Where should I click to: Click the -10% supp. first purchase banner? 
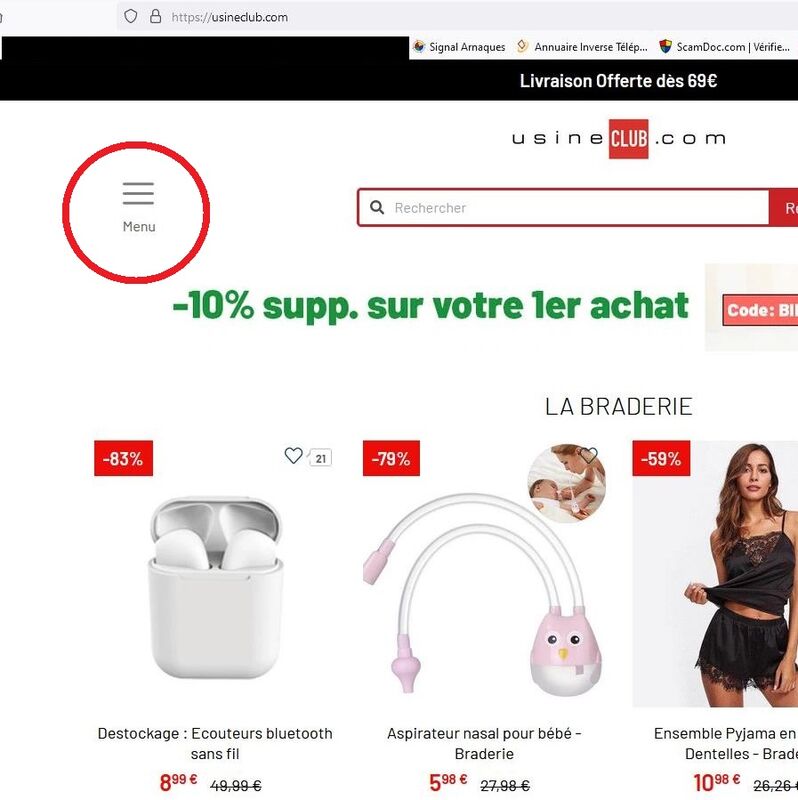pyautogui.click(x=431, y=306)
